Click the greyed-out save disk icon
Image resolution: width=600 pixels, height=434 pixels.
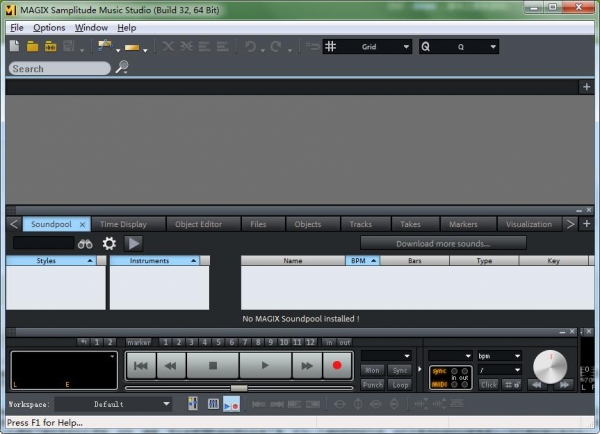coord(69,46)
